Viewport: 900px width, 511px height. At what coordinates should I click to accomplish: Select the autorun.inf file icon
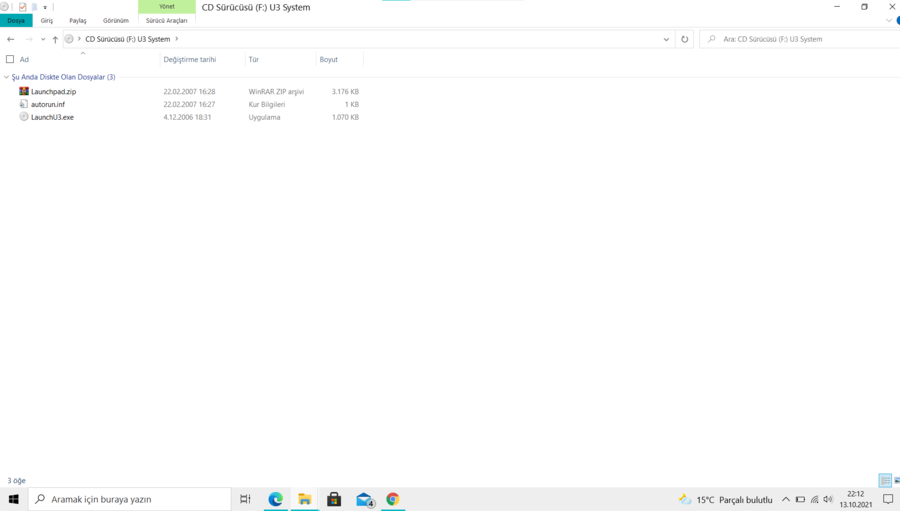point(24,104)
